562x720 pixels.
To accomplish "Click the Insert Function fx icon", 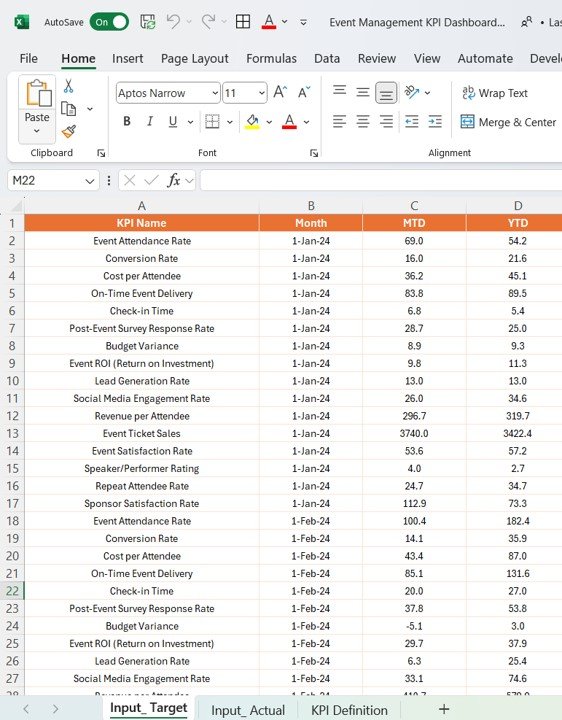I will click(174, 180).
